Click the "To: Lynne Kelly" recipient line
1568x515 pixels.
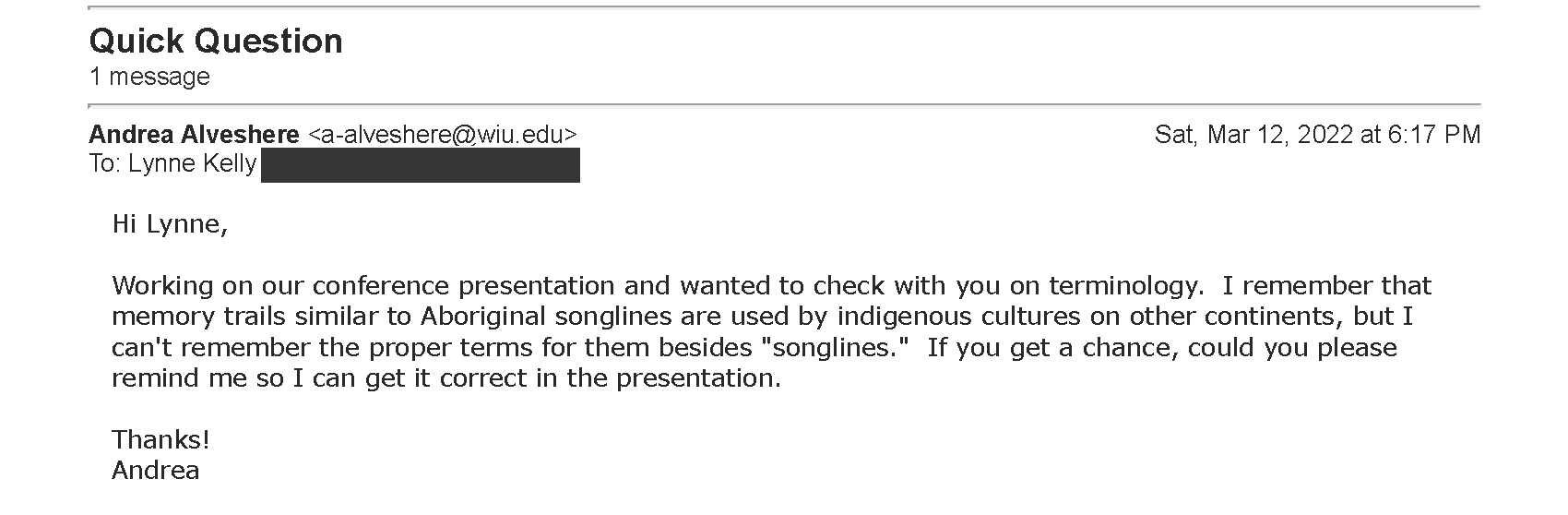pos(172,164)
